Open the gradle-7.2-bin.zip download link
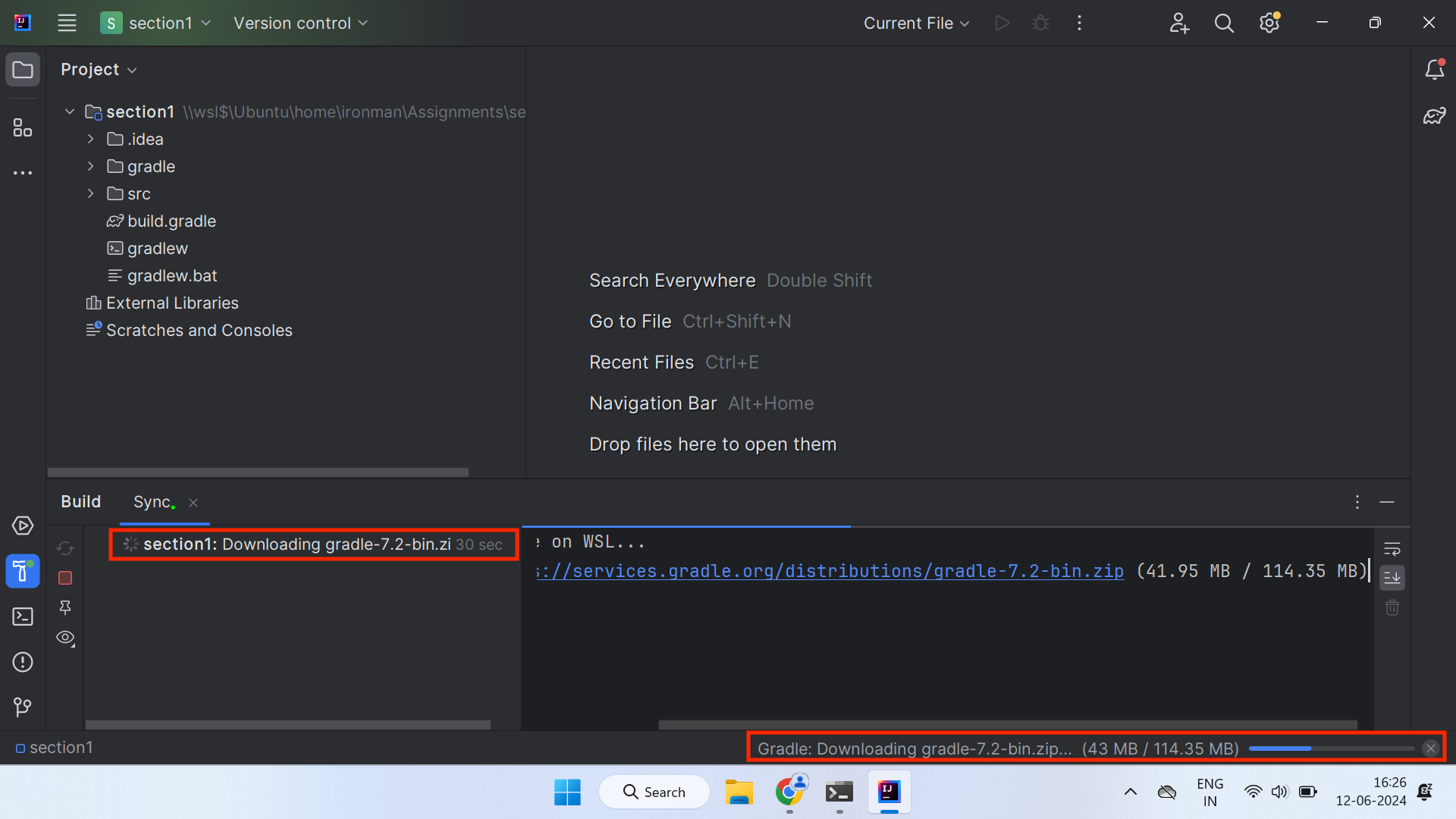 830,571
